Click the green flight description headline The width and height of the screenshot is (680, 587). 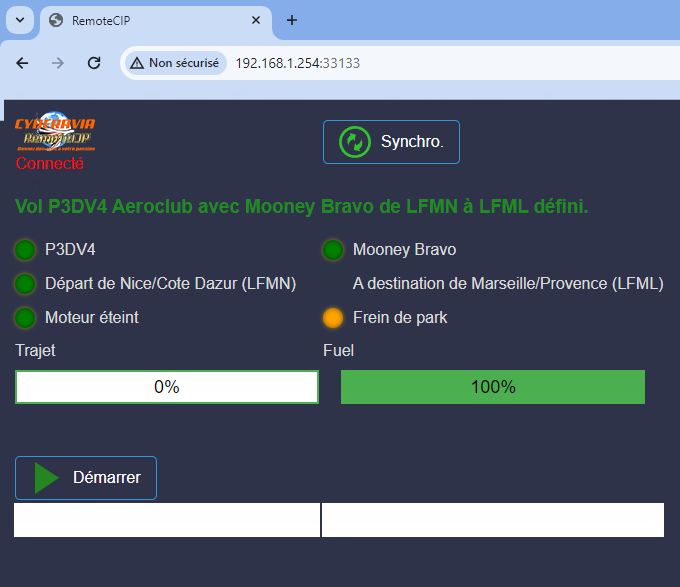click(301, 206)
